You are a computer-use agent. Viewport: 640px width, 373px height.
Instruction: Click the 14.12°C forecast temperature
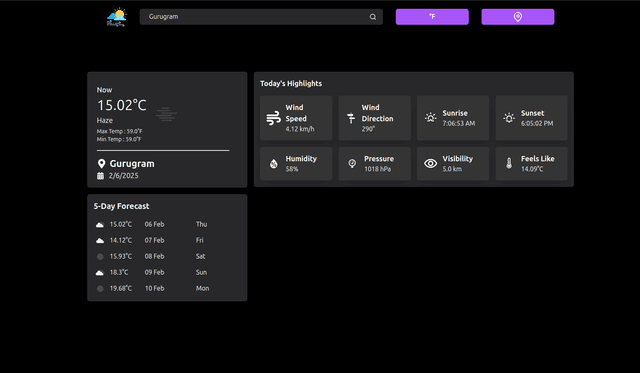point(121,240)
